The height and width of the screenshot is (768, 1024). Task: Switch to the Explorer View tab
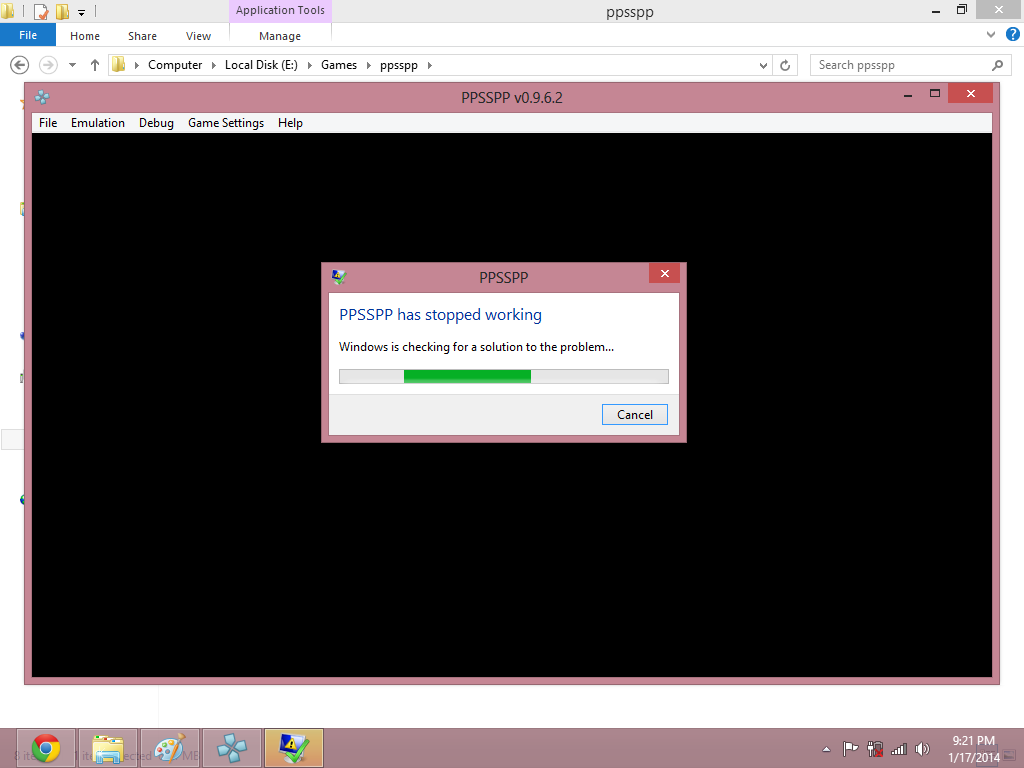(x=198, y=36)
